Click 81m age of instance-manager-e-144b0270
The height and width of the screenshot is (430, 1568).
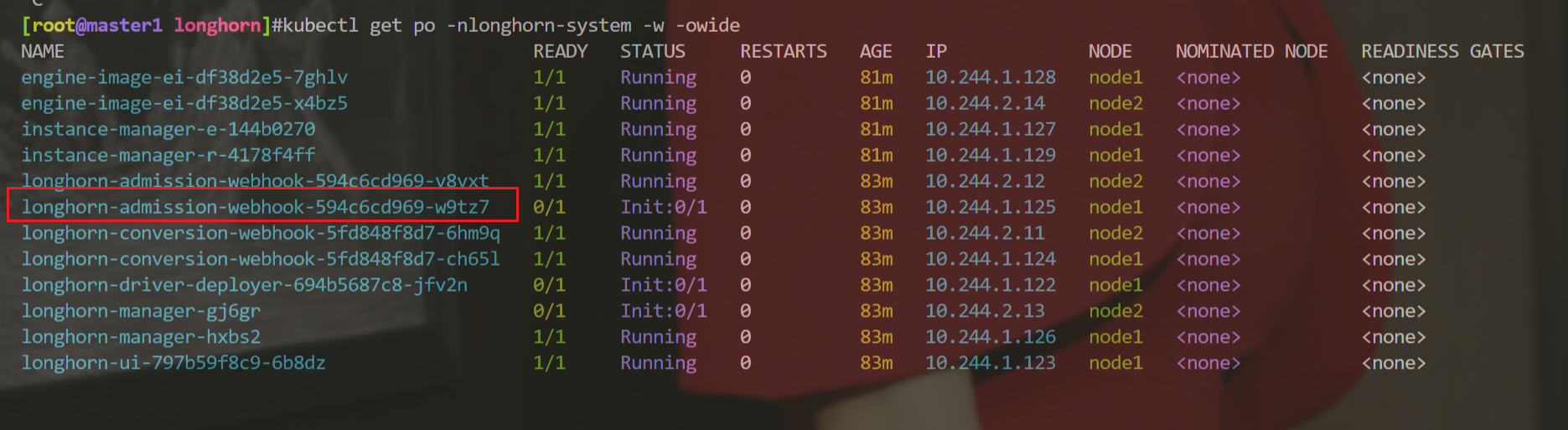(877, 130)
